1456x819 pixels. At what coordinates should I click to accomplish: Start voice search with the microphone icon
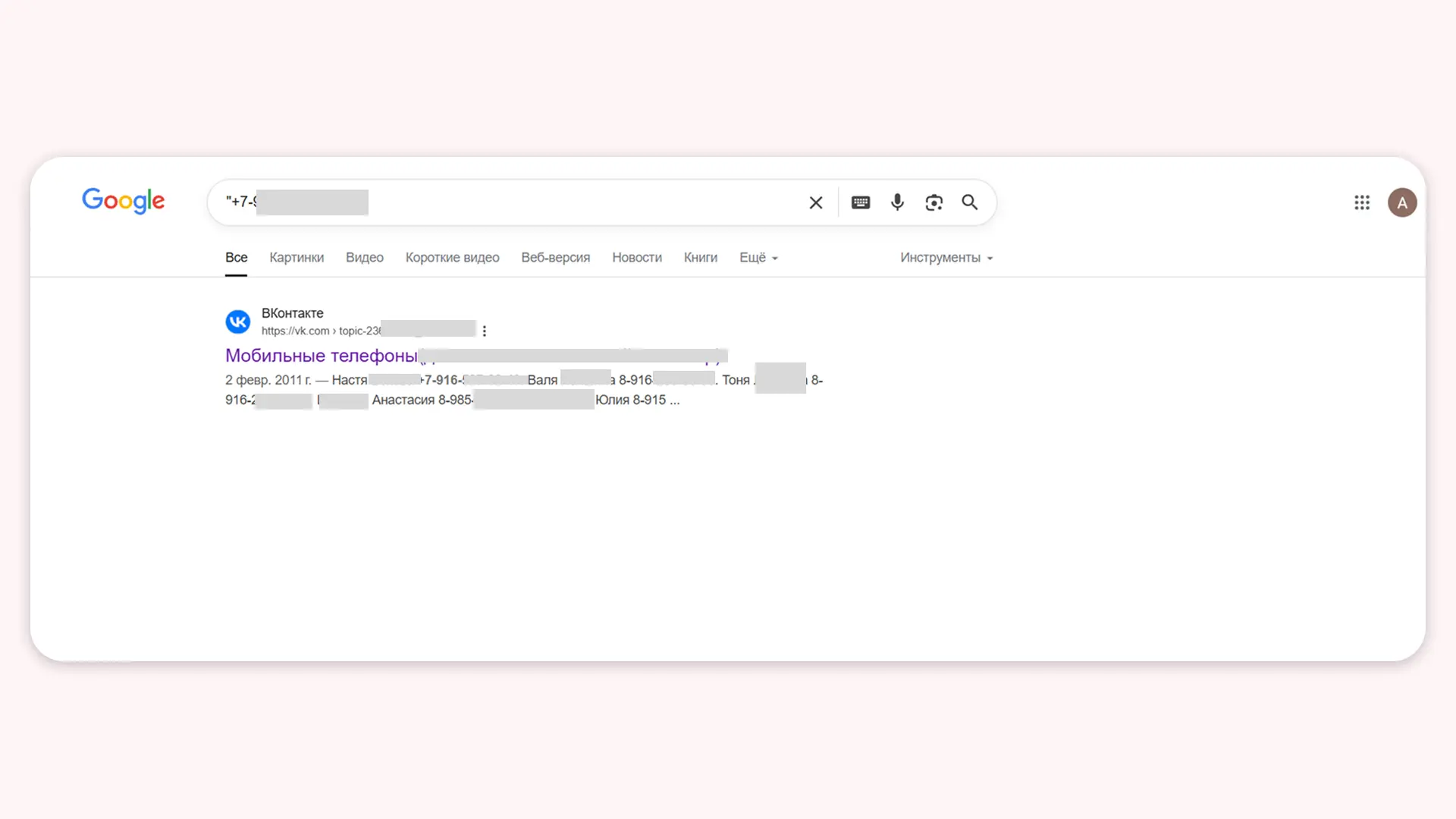pyautogui.click(x=897, y=202)
